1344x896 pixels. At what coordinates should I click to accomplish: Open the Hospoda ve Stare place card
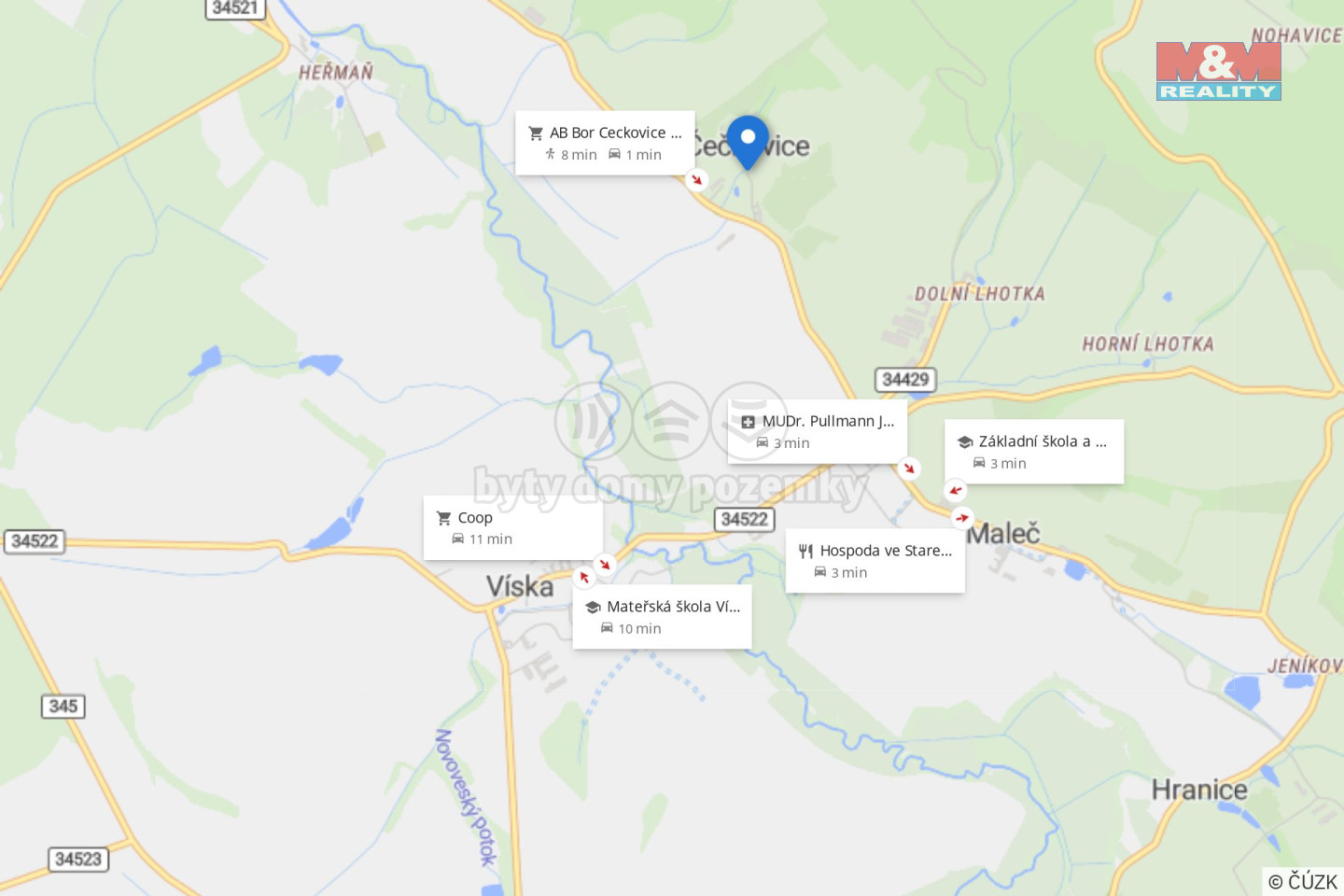[x=875, y=561]
